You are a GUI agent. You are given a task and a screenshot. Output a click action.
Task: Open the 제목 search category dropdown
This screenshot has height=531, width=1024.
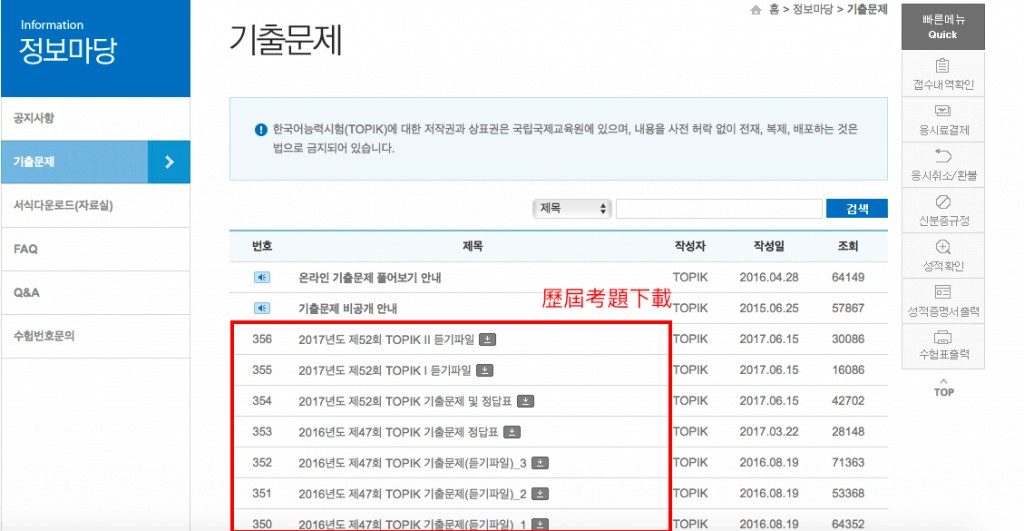pyautogui.click(x=573, y=208)
